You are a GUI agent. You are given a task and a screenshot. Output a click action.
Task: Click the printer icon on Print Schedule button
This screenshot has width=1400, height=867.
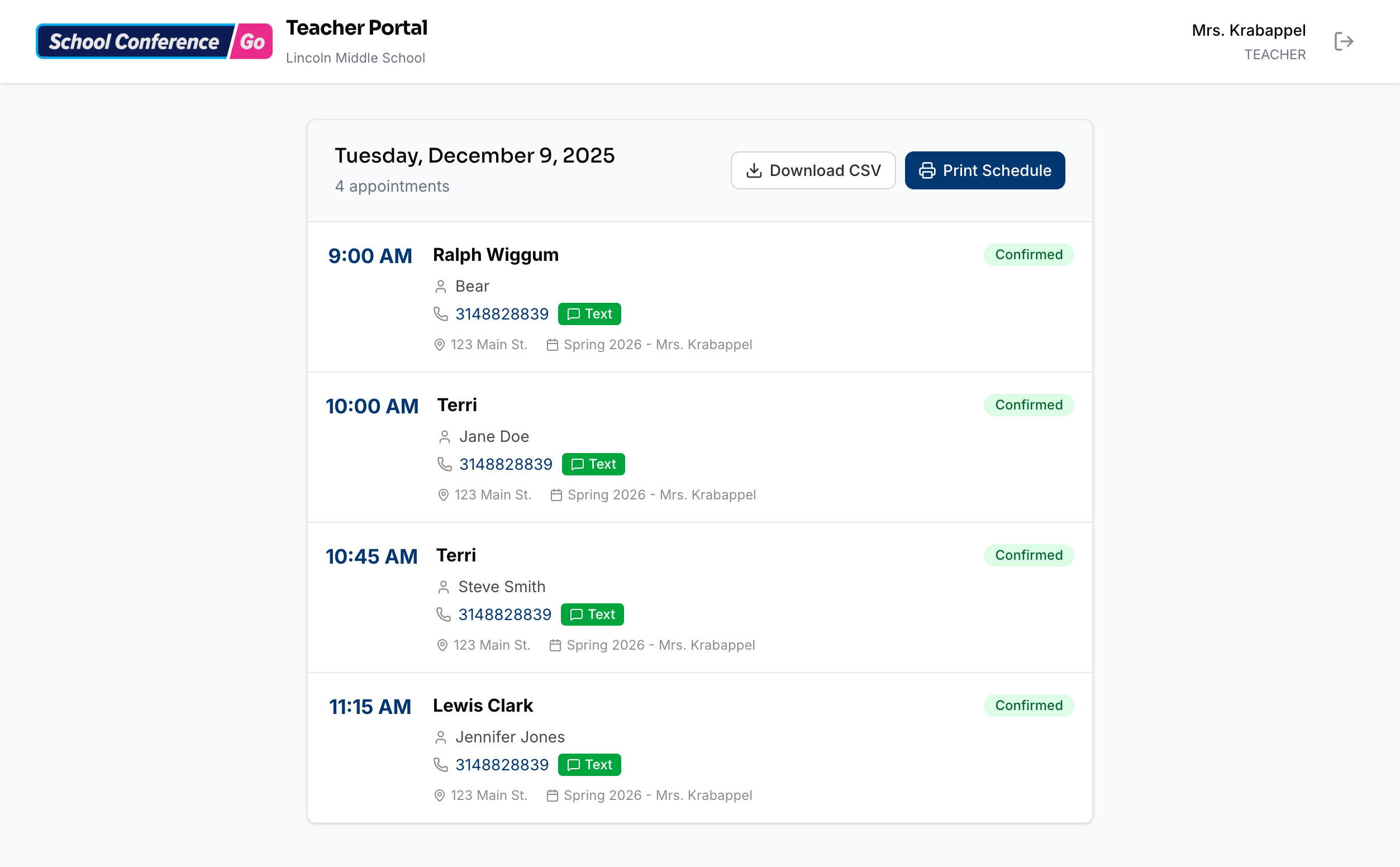pyautogui.click(x=927, y=170)
